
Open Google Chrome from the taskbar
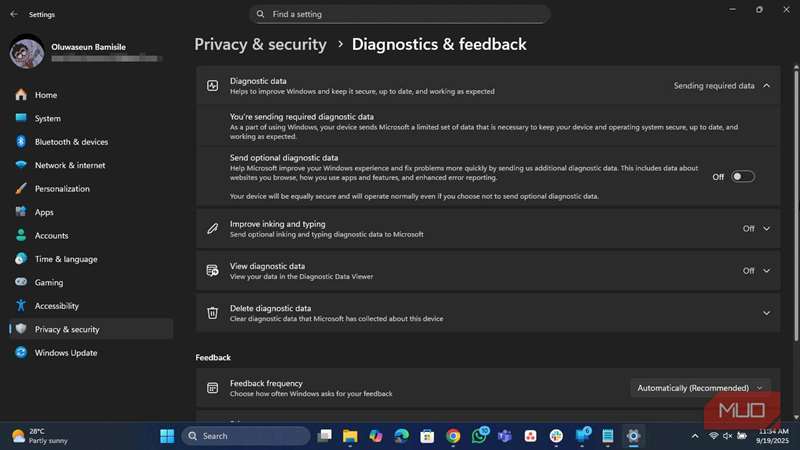point(453,436)
